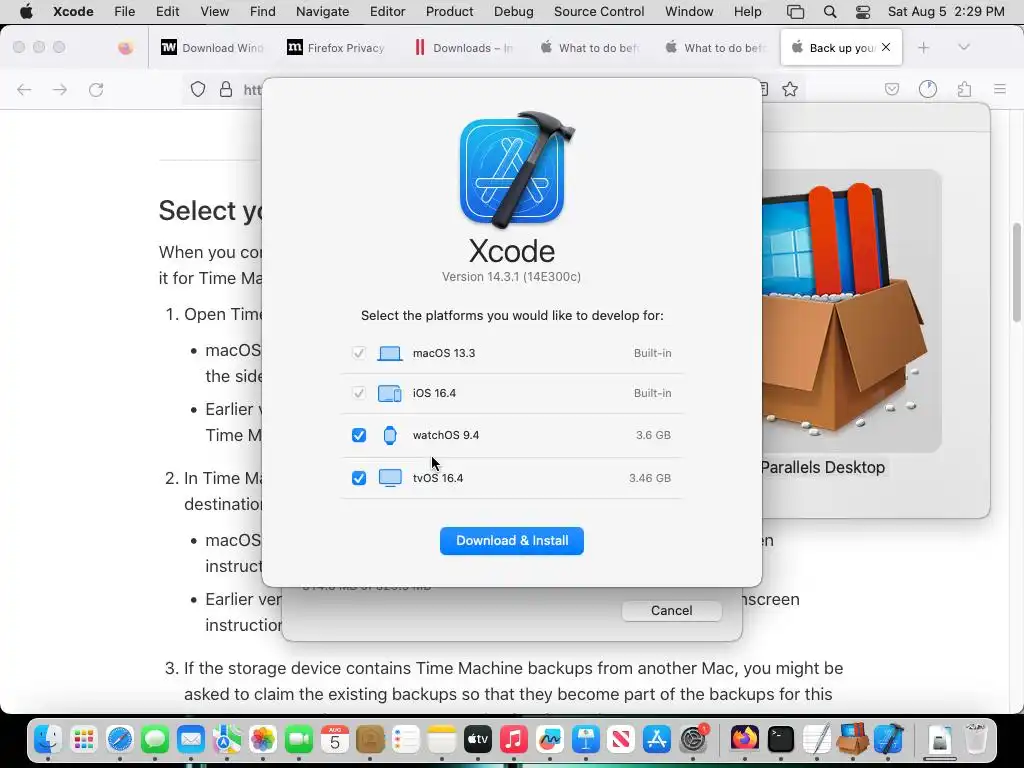Open Finder from the Dock

(x=48, y=739)
